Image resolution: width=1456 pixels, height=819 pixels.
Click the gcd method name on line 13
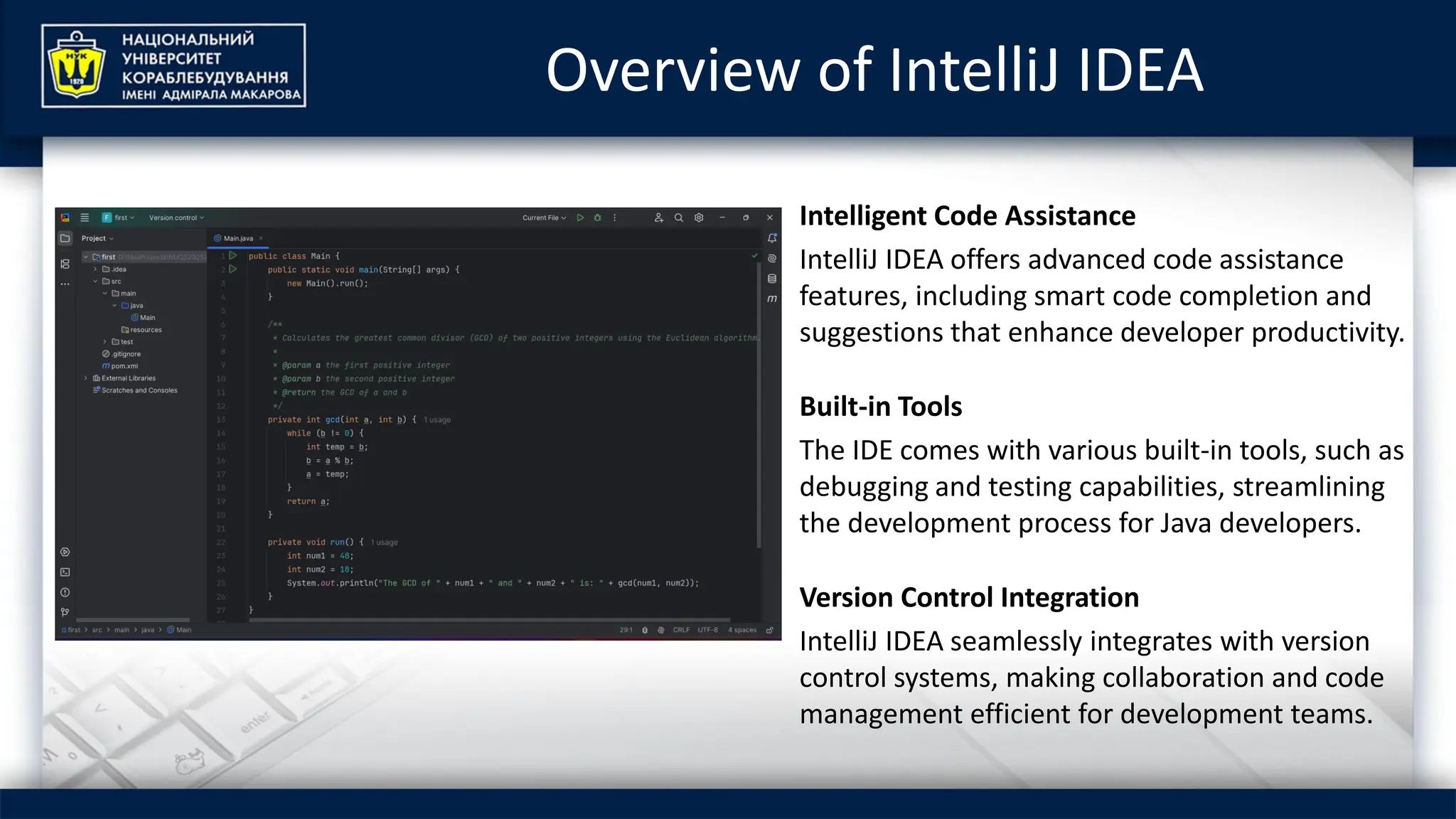(x=333, y=419)
